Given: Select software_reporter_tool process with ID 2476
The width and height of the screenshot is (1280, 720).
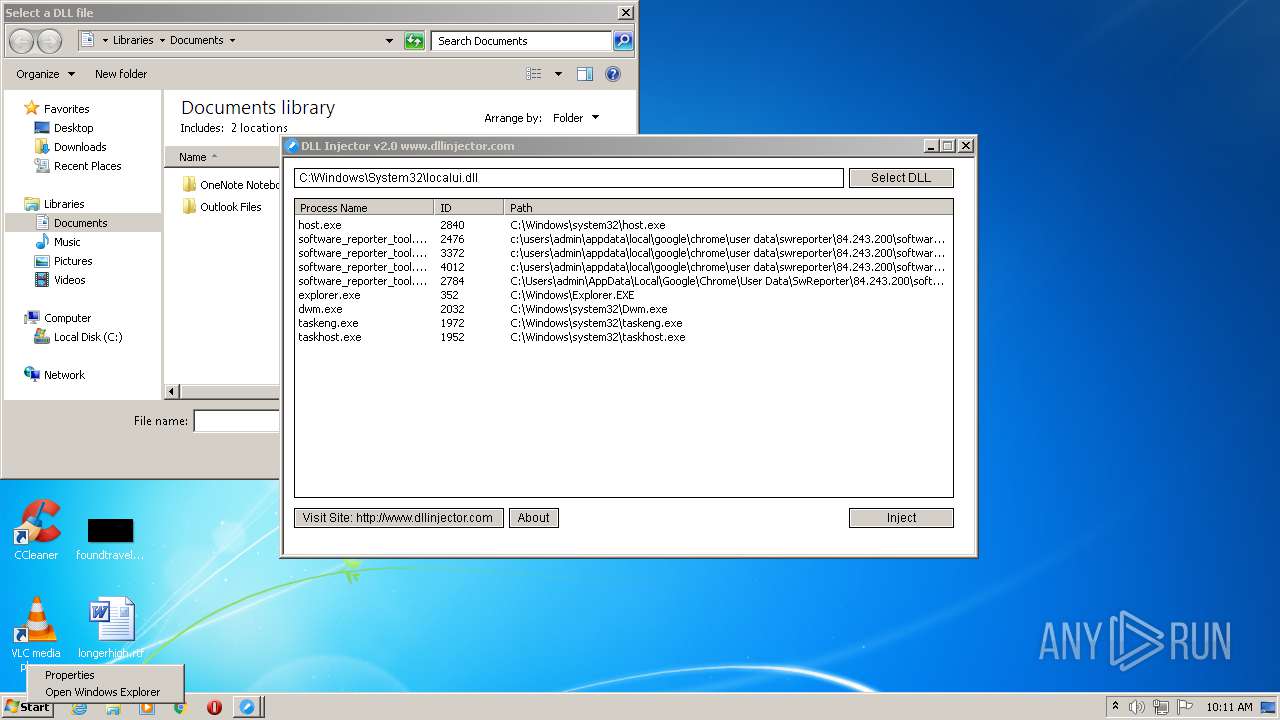Looking at the screenshot, I should [623, 239].
